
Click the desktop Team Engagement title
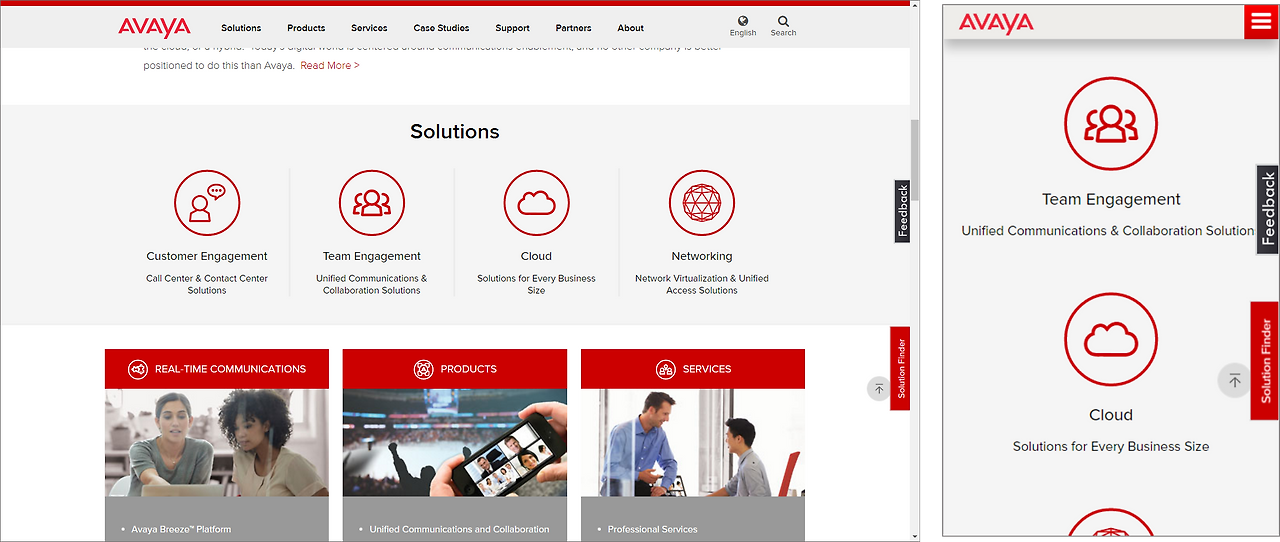click(x=372, y=256)
